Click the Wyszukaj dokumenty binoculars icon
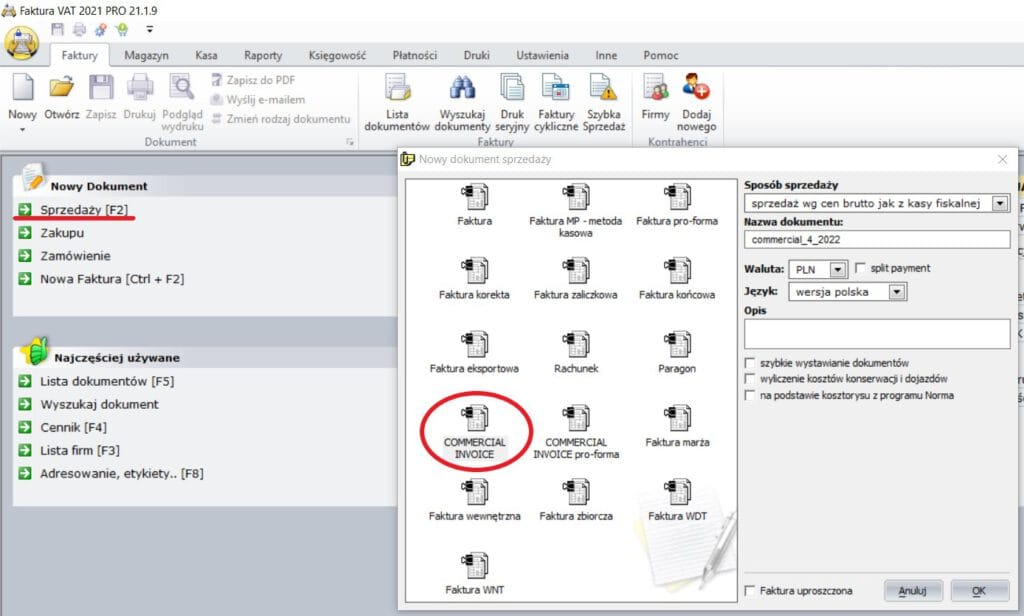This screenshot has width=1024, height=616. click(465, 92)
